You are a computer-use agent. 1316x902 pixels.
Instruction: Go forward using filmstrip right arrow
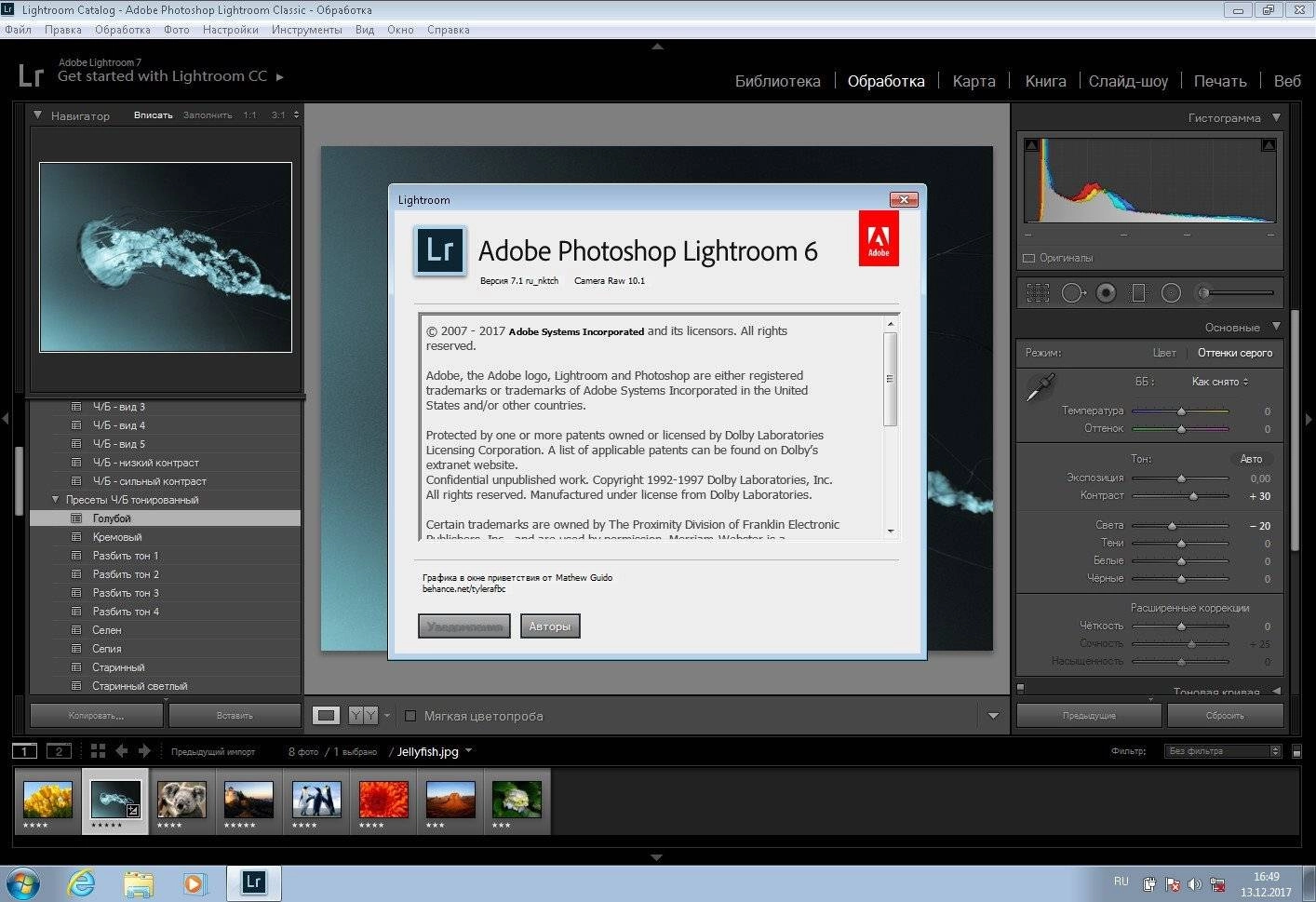[144, 750]
